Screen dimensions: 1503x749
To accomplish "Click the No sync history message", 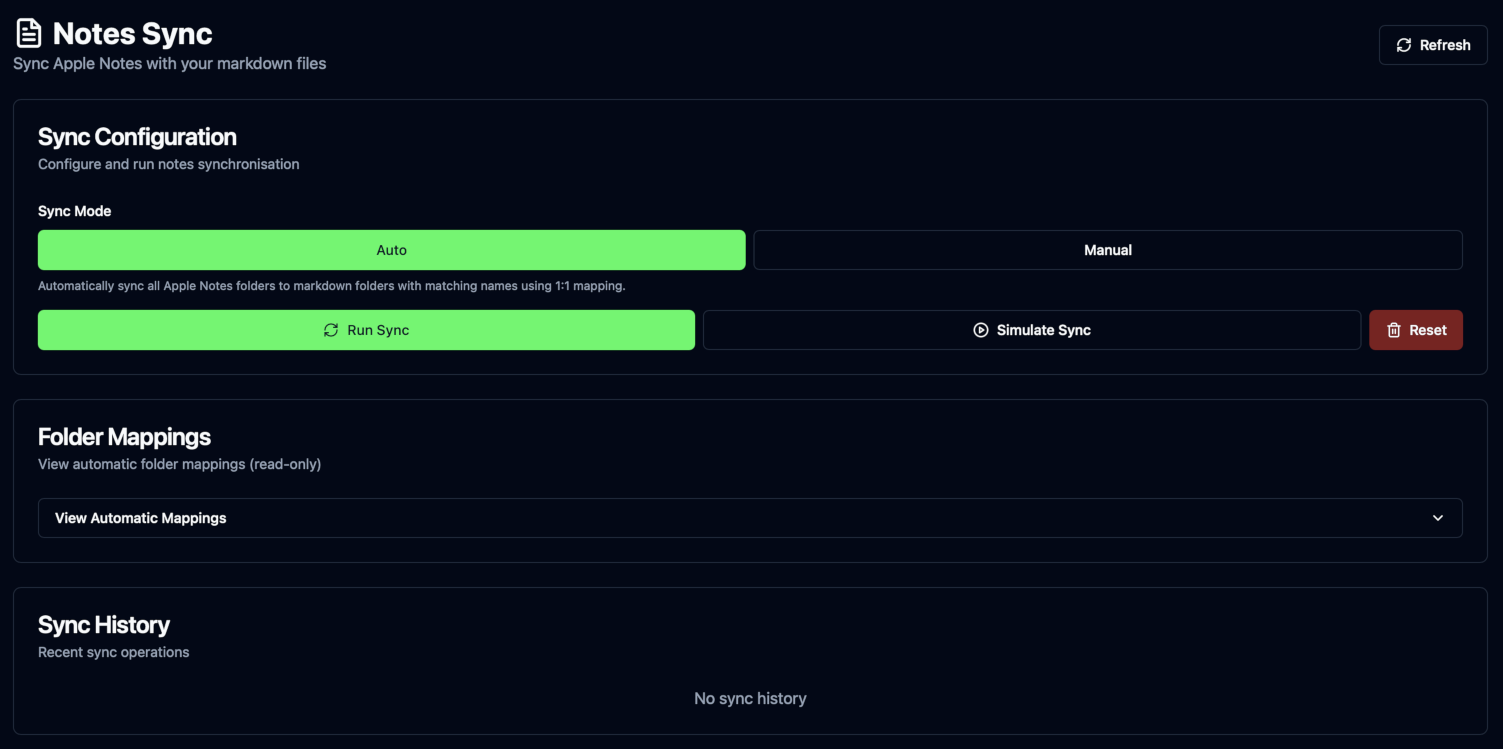I will (x=750, y=698).
